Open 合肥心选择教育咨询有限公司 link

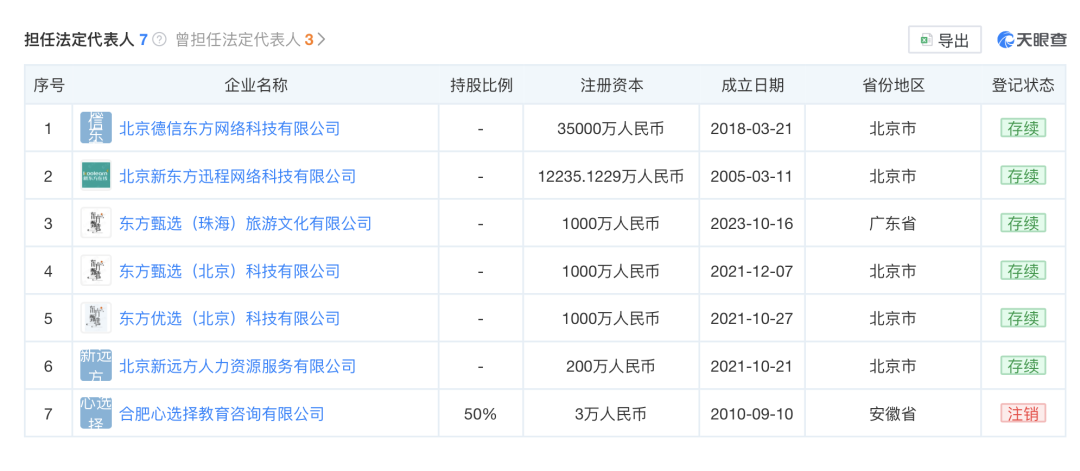[x=222, y=413]
